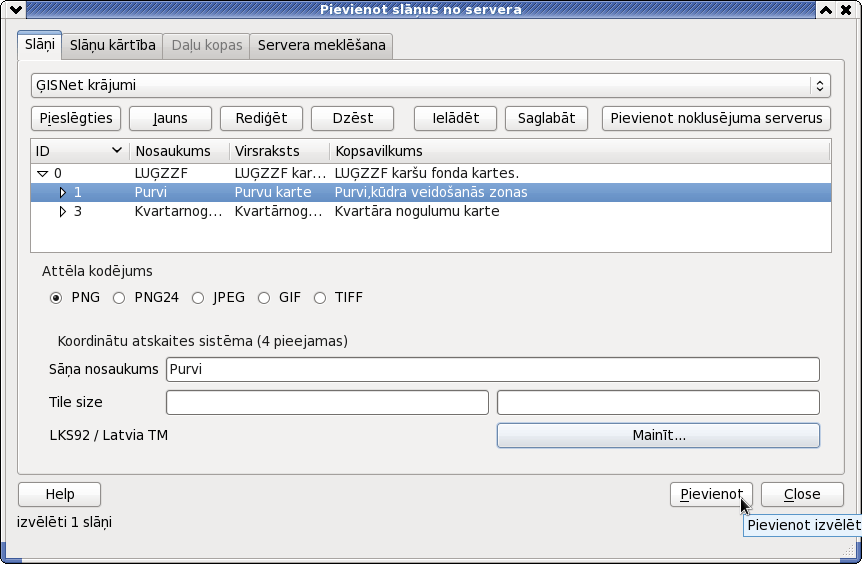Click the Nosaukums column header
The image size is (862, 564).
(x=180, y=151)
